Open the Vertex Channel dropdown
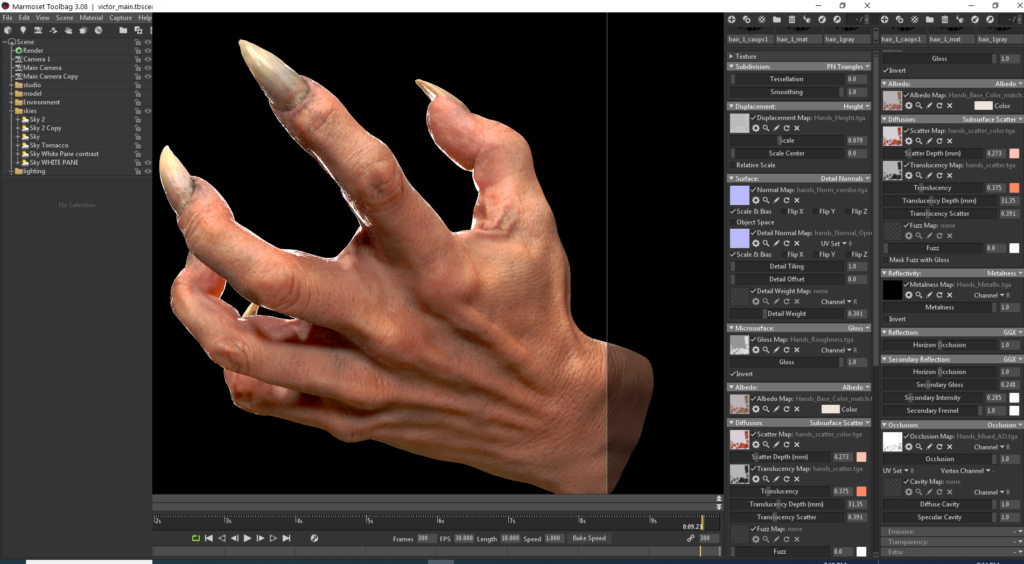The image size is (1024, 564). click(x=967, y=471)
